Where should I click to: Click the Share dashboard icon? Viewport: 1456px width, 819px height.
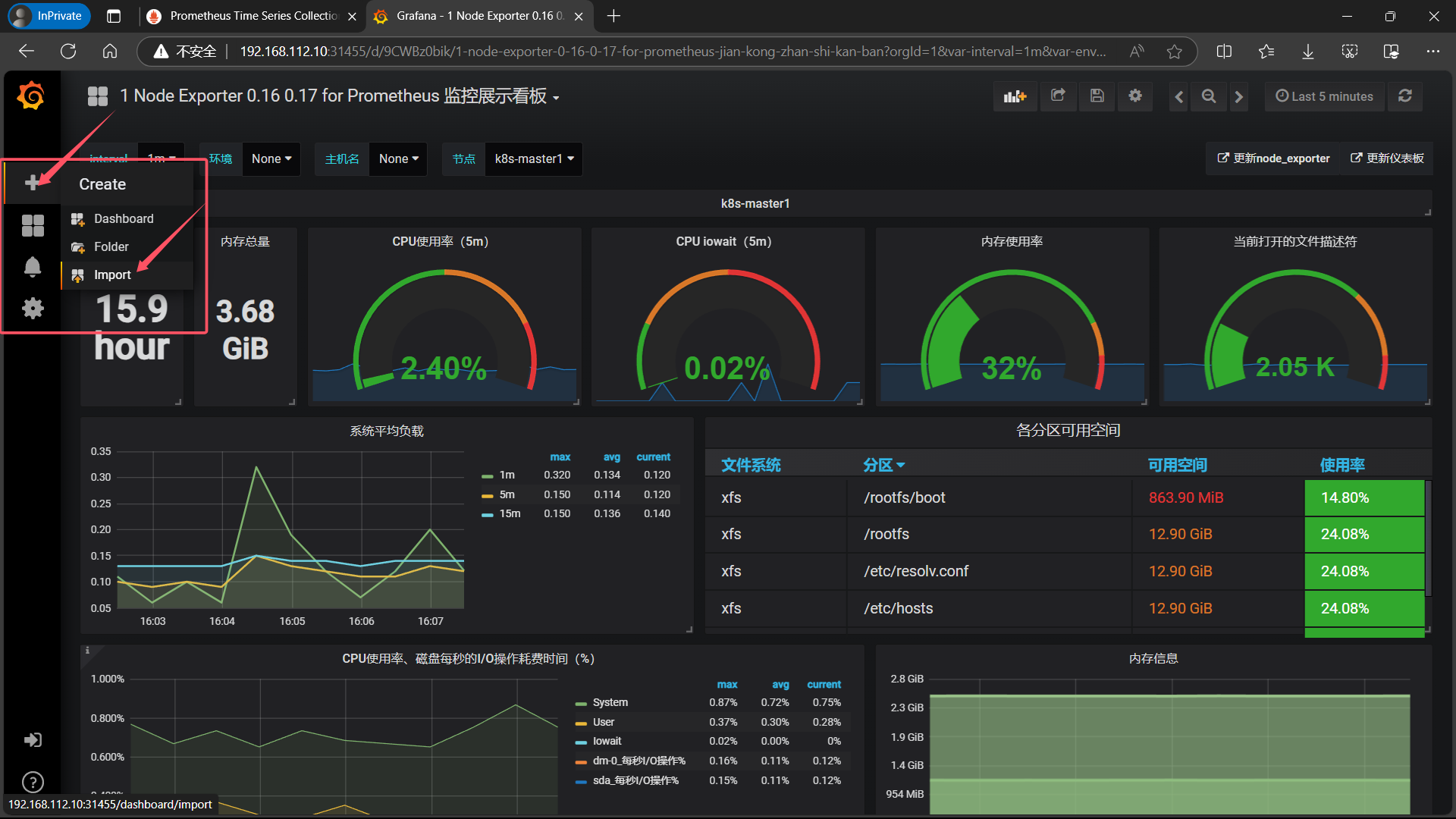click(1058, 96)
